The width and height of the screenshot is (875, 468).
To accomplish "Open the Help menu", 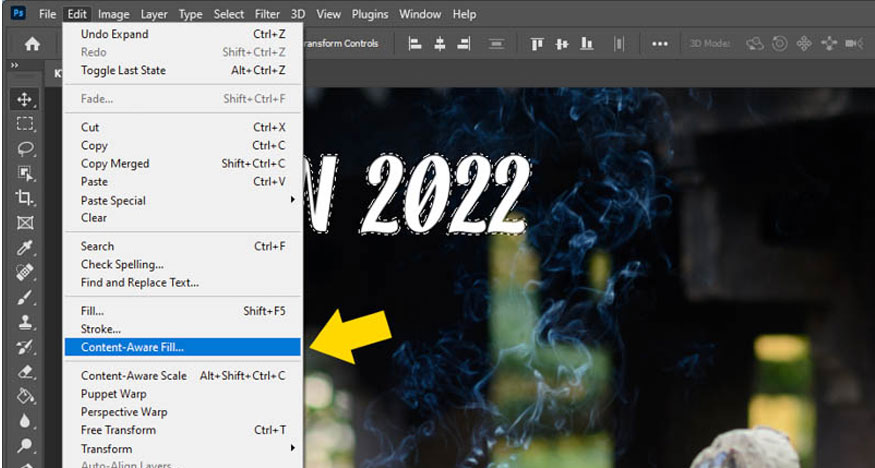I will [464, 14].
